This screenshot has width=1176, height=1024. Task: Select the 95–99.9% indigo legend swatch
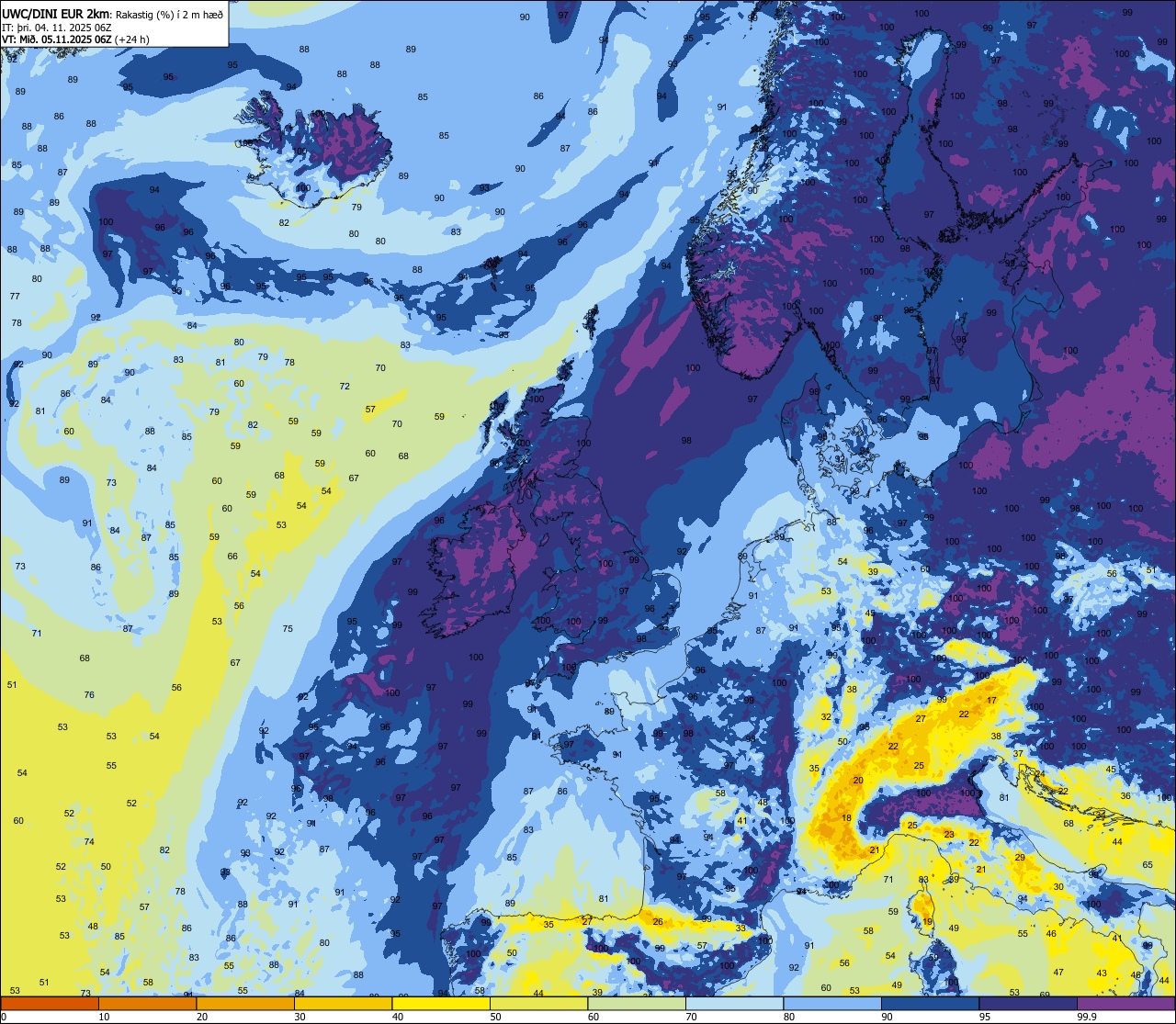(1028, 1003)
